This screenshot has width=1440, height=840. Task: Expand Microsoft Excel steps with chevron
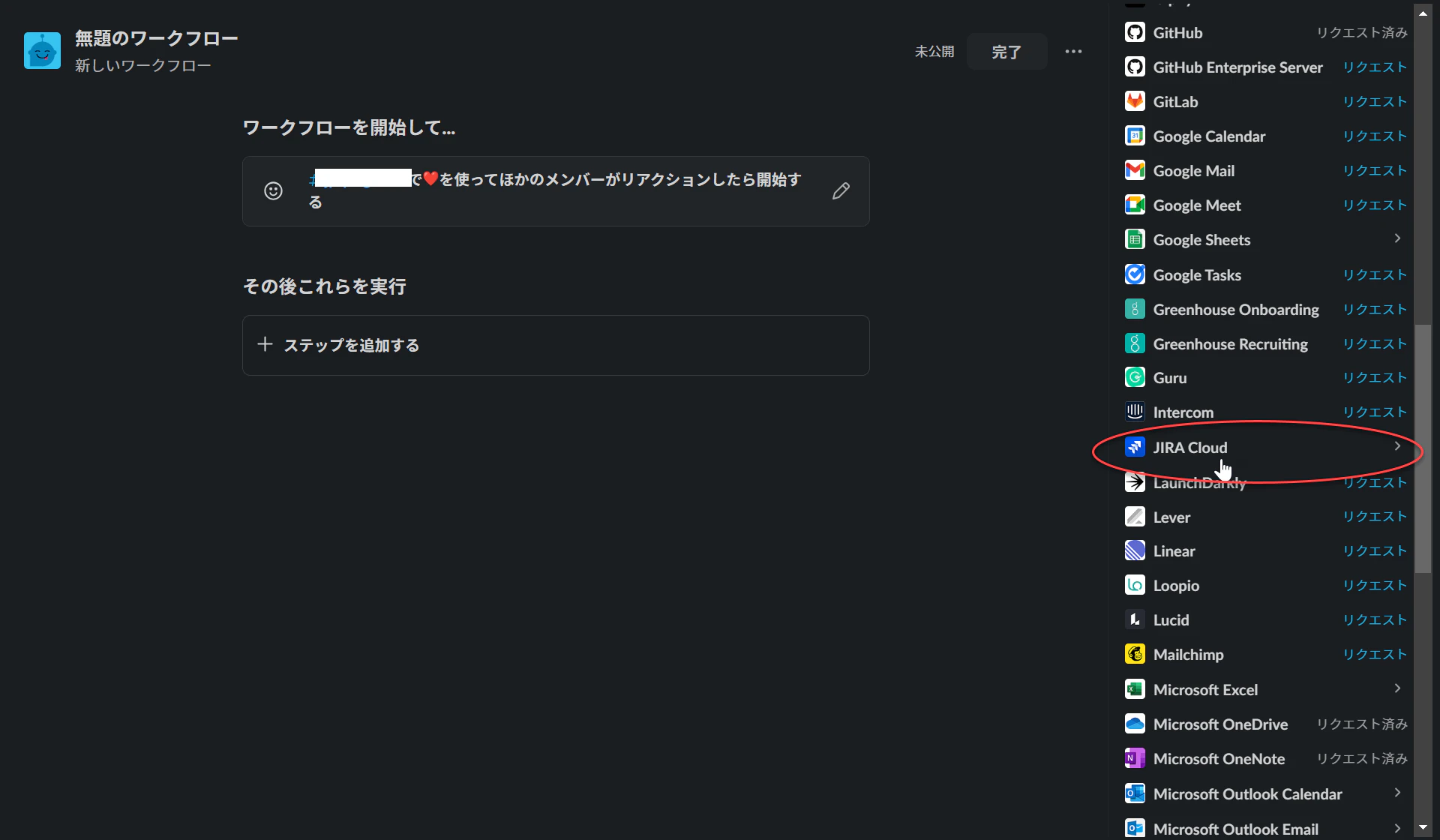click(x=1397, y=688)
